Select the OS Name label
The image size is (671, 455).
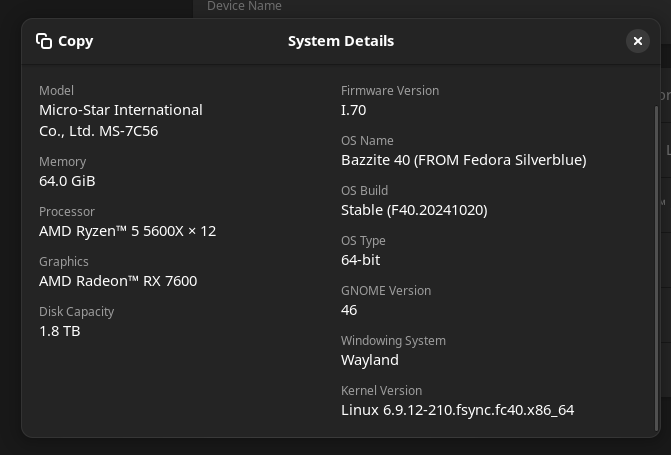point(367,141)
